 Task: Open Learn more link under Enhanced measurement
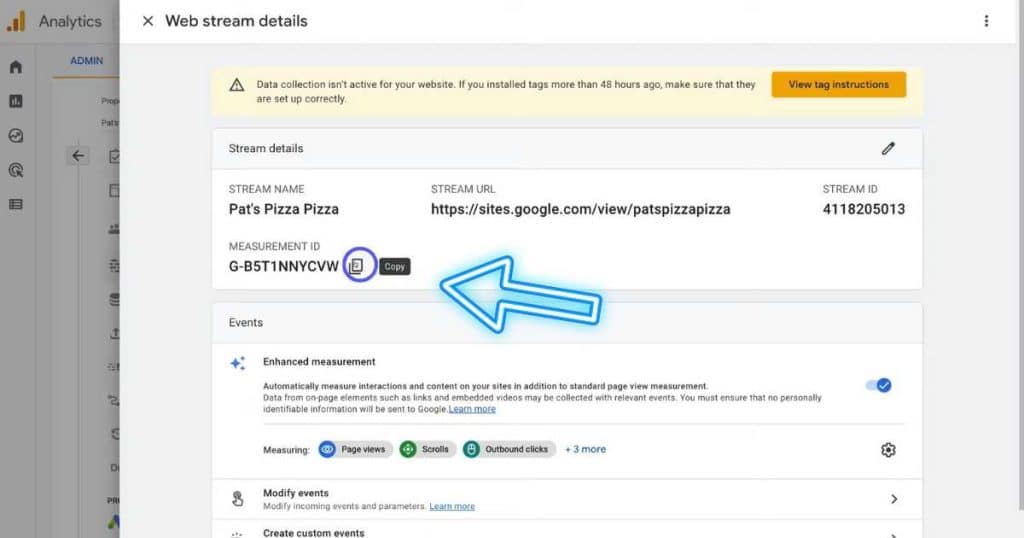(472, 409)
